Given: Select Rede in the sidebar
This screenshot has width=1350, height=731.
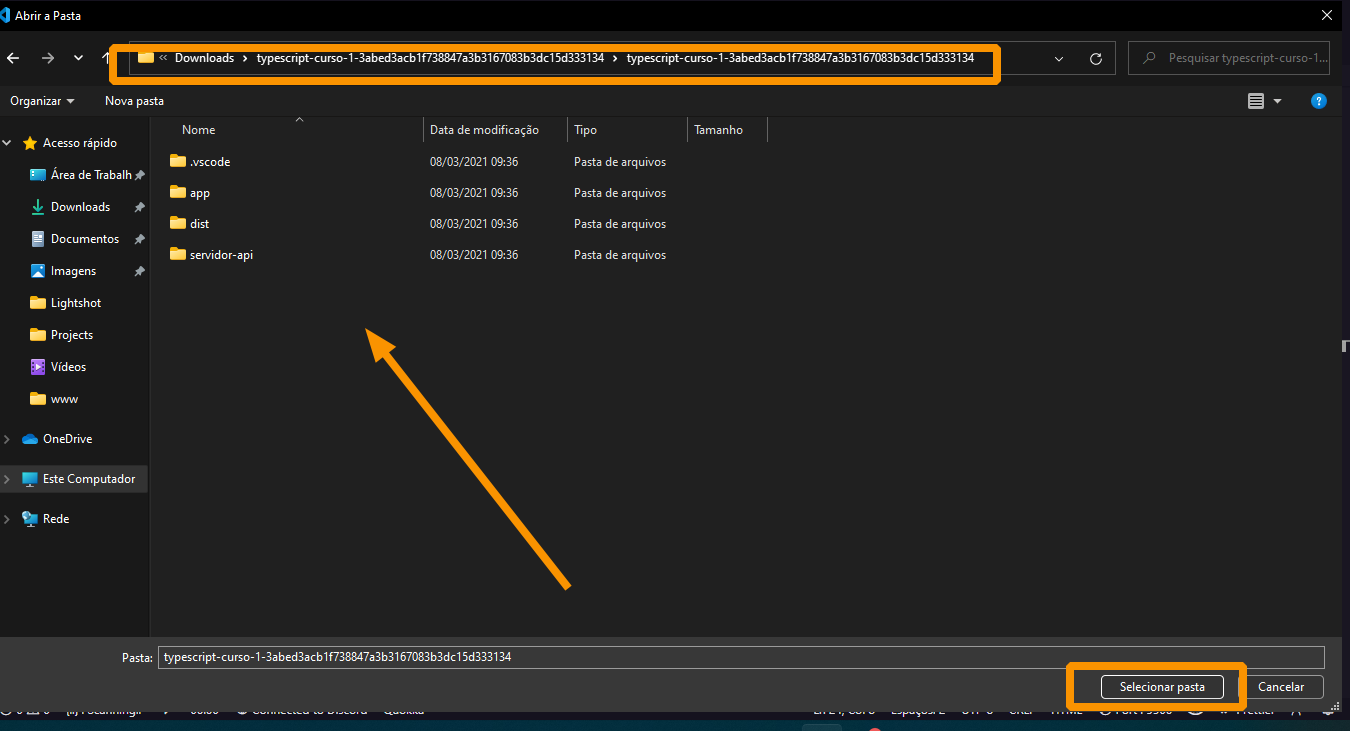Looking at the screenshot, I should pyautogui.click(x=56, y=519).
